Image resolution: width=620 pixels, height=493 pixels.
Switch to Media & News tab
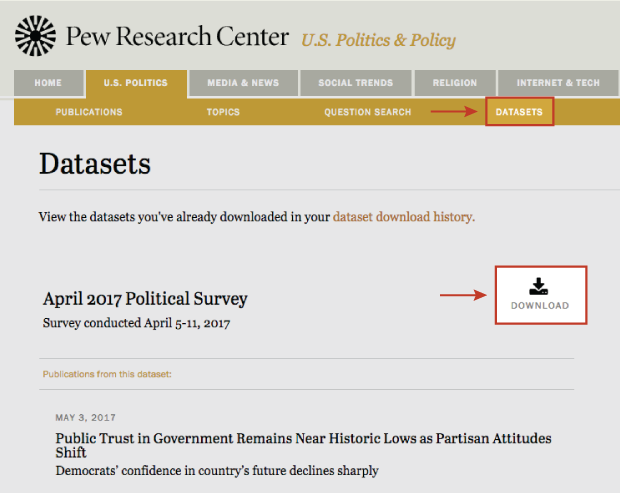point(243,83)
